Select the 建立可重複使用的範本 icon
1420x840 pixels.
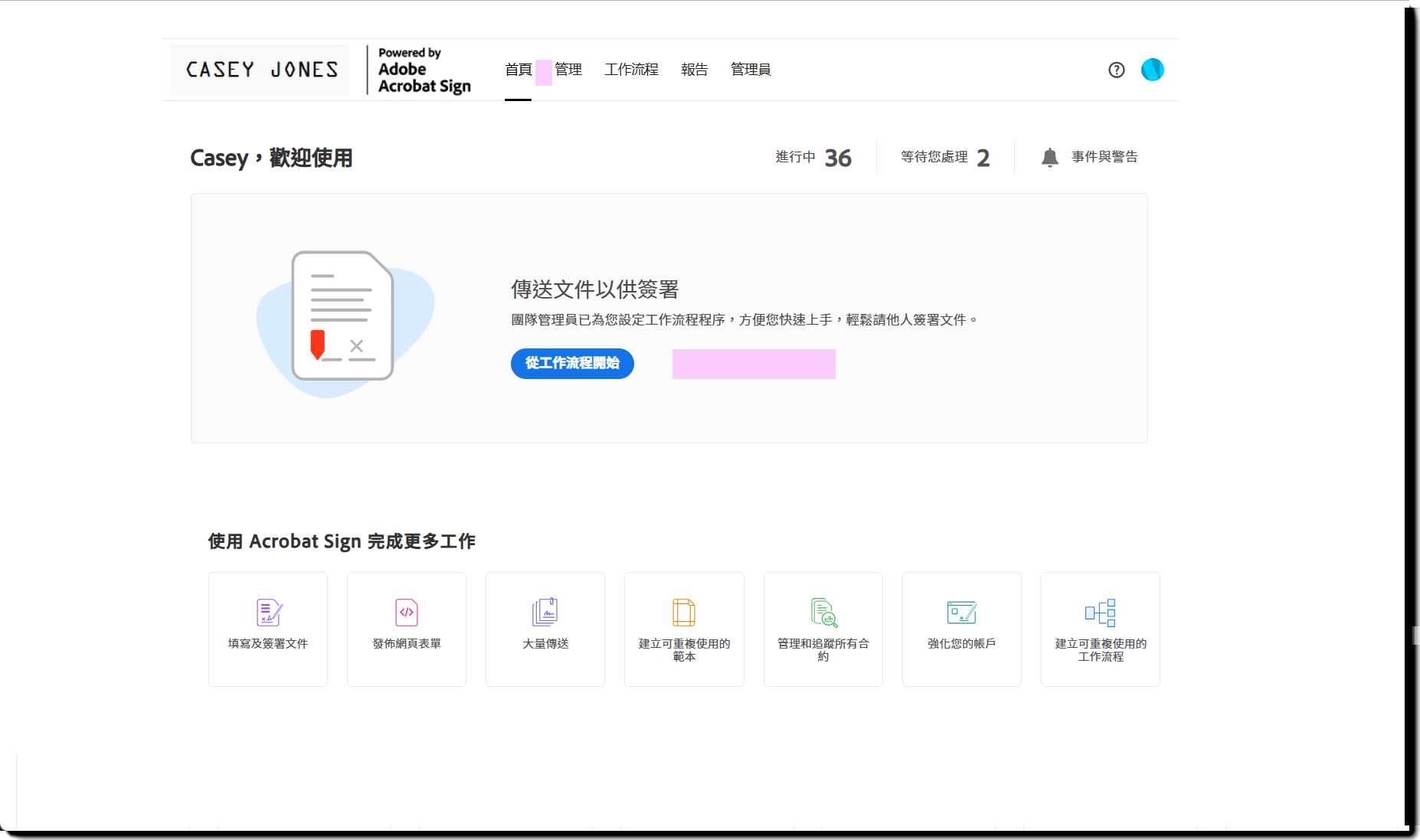(684, 613)
